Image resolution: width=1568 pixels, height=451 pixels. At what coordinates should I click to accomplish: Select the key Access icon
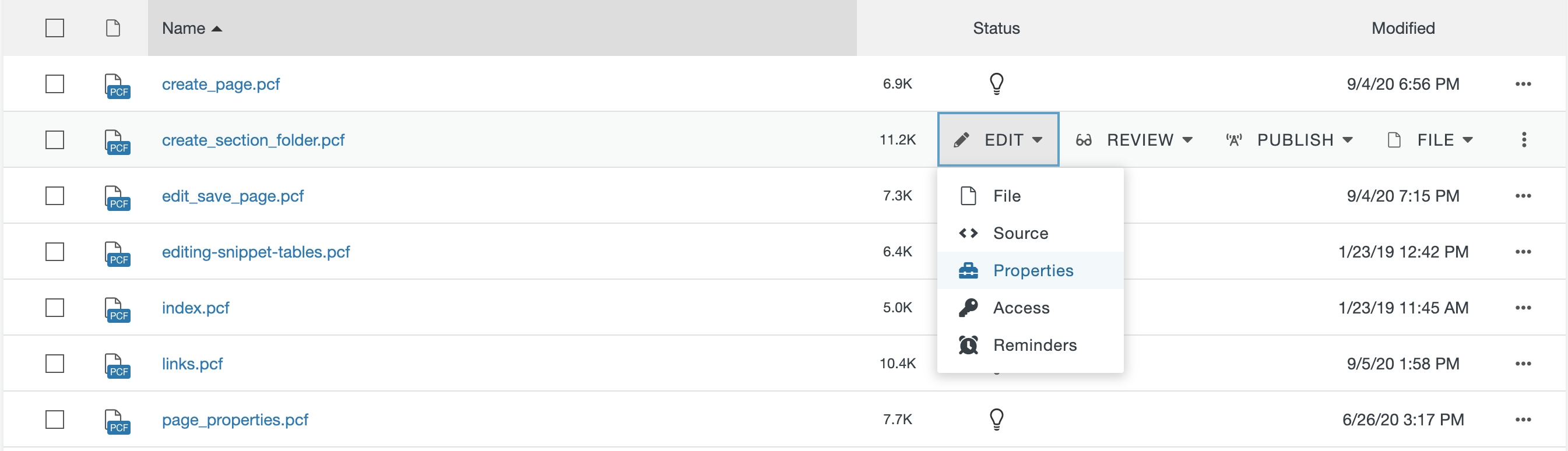969,307
